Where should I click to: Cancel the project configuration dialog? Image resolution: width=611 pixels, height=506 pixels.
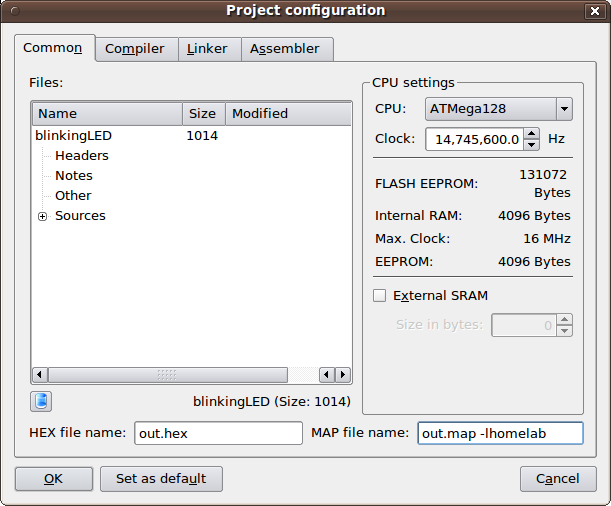[x=558, y=479]
